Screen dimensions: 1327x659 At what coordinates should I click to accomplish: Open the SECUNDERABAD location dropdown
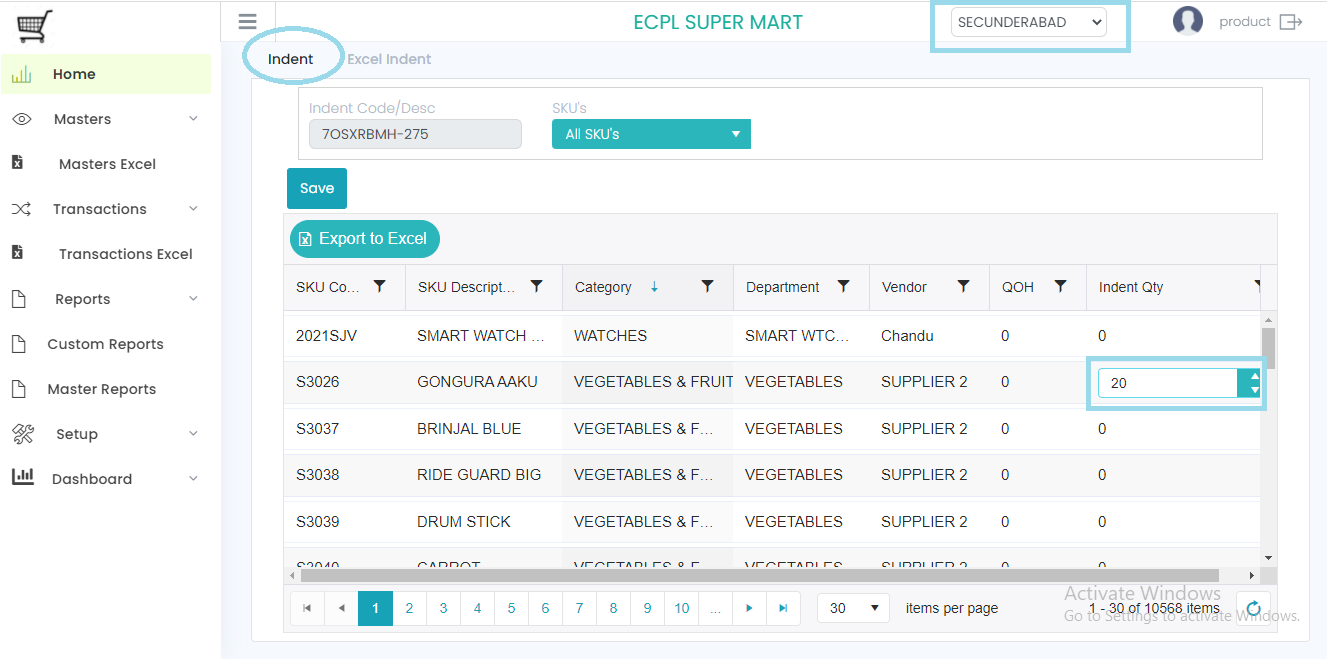[x=1028, y=22]
